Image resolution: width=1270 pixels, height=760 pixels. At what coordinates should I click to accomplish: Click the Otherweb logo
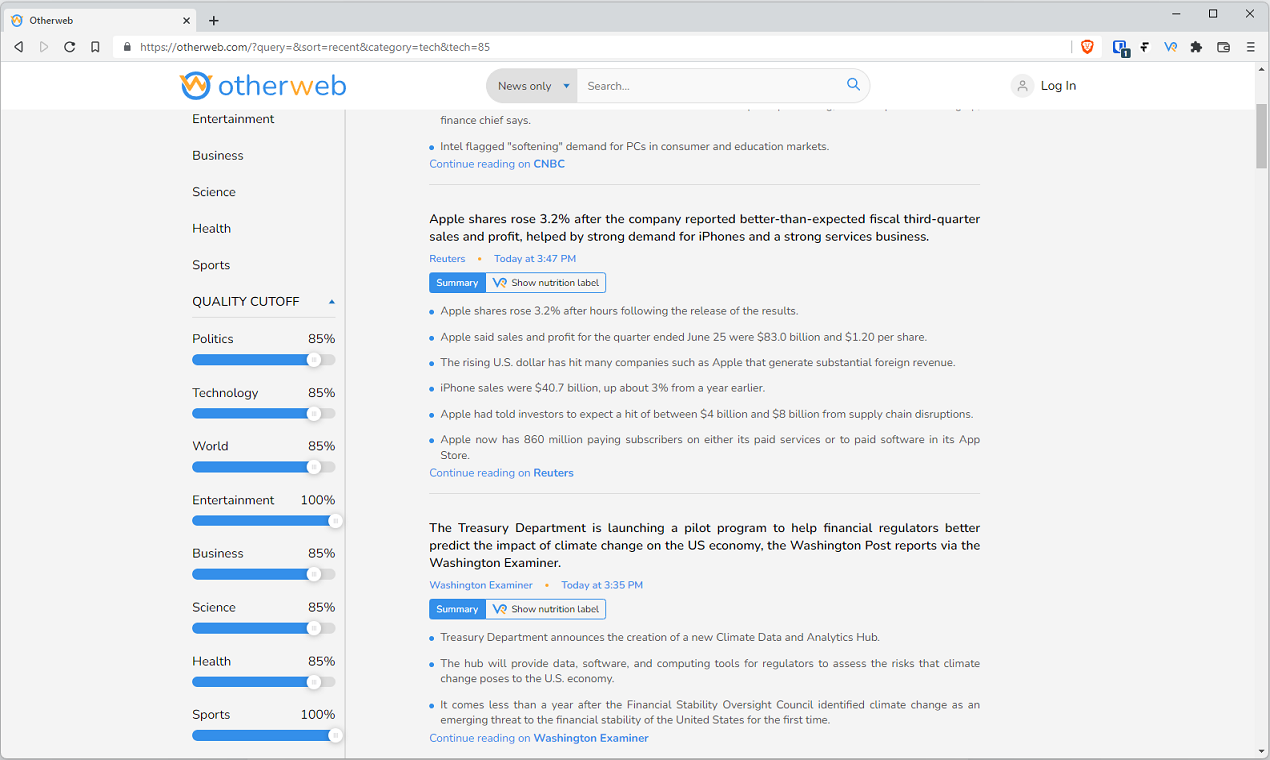(263, 86)
